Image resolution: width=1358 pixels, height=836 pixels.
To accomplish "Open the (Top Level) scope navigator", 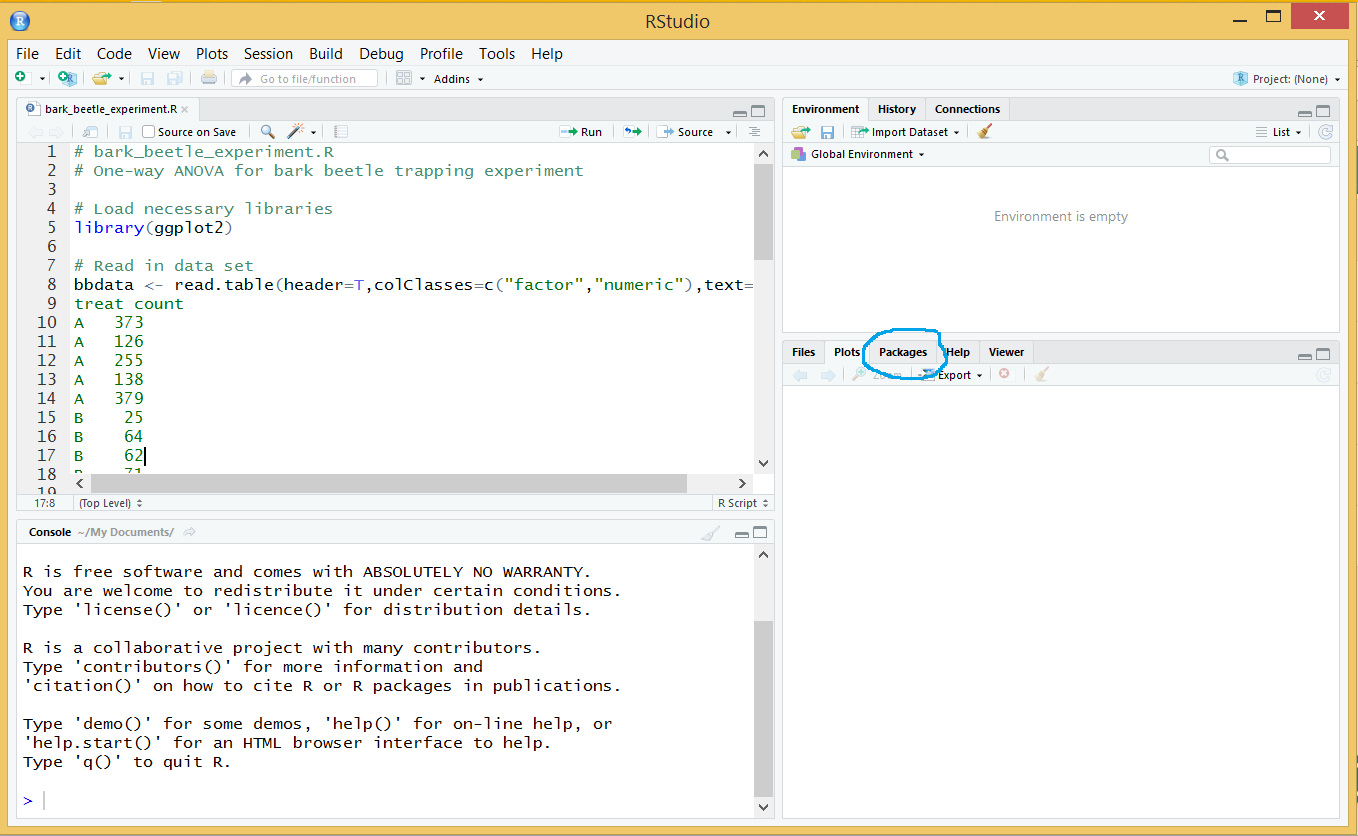I will coord(111,503).
